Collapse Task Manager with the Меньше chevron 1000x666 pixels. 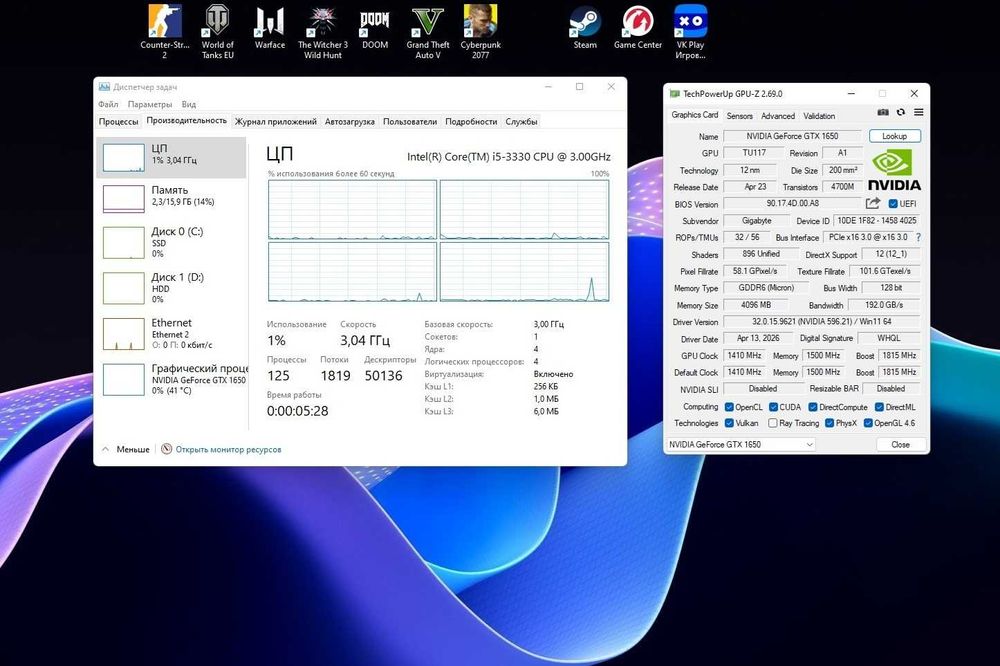(106, 450)
